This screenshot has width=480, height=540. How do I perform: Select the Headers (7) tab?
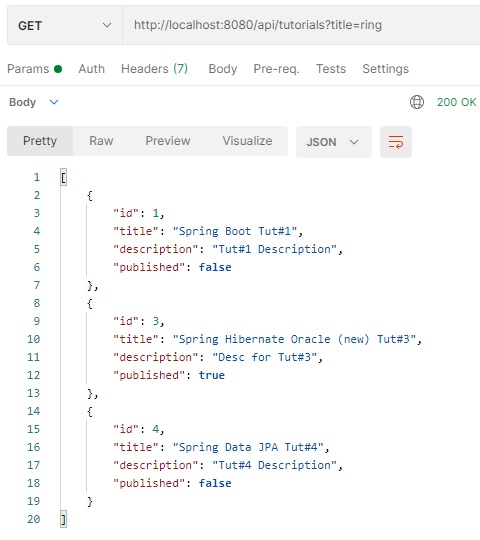[x=154, y=69]
